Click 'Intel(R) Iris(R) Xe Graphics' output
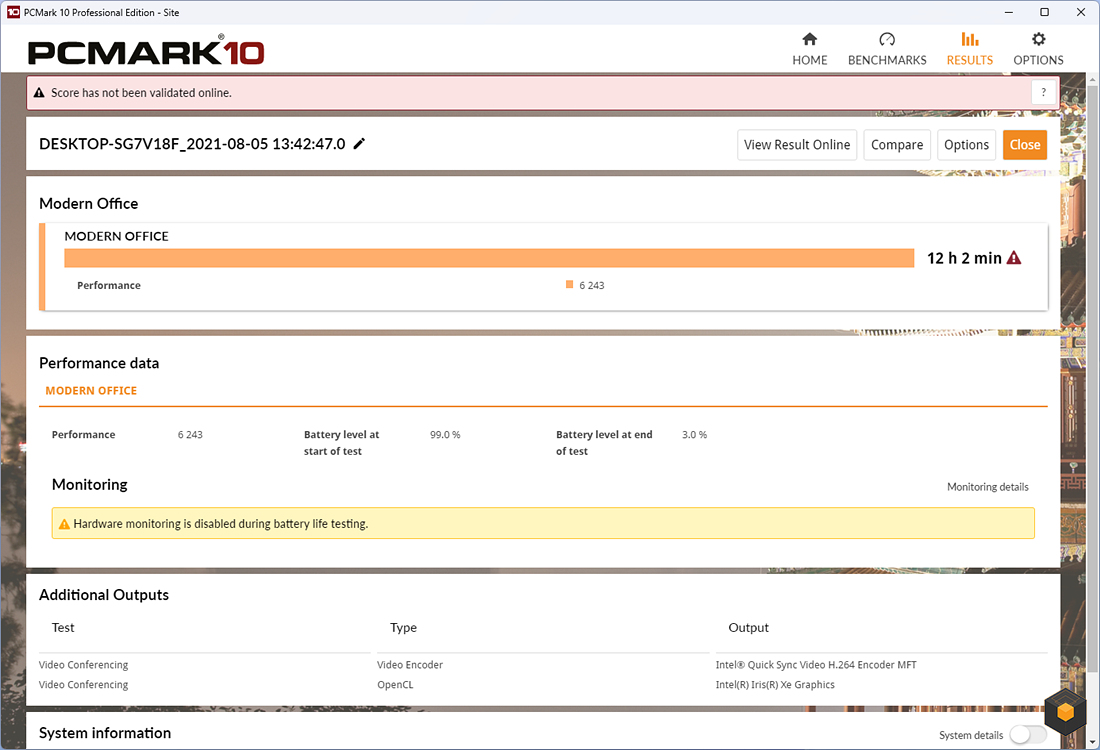This screenshot has width=1100, height=750. [775, 685]
